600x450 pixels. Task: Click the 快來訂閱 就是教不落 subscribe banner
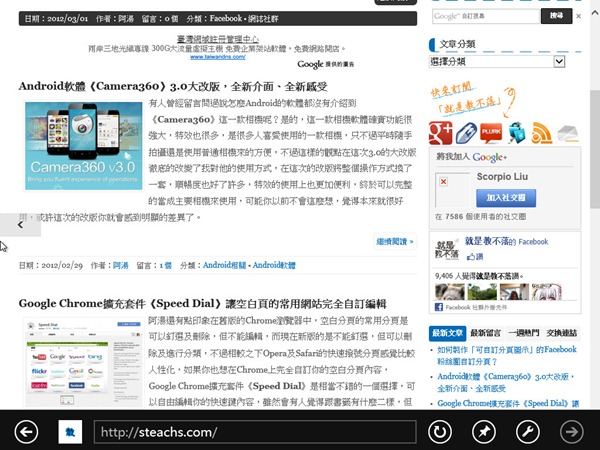click(x=473, y=99)
